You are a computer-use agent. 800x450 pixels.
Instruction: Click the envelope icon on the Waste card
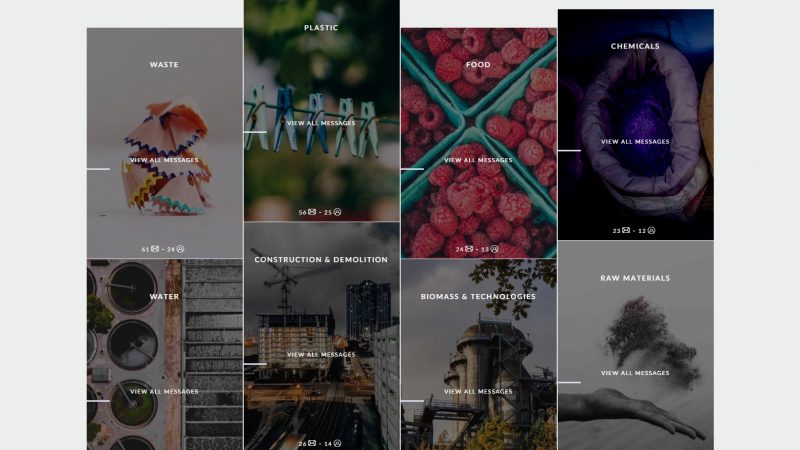click(x=155, y=249)
